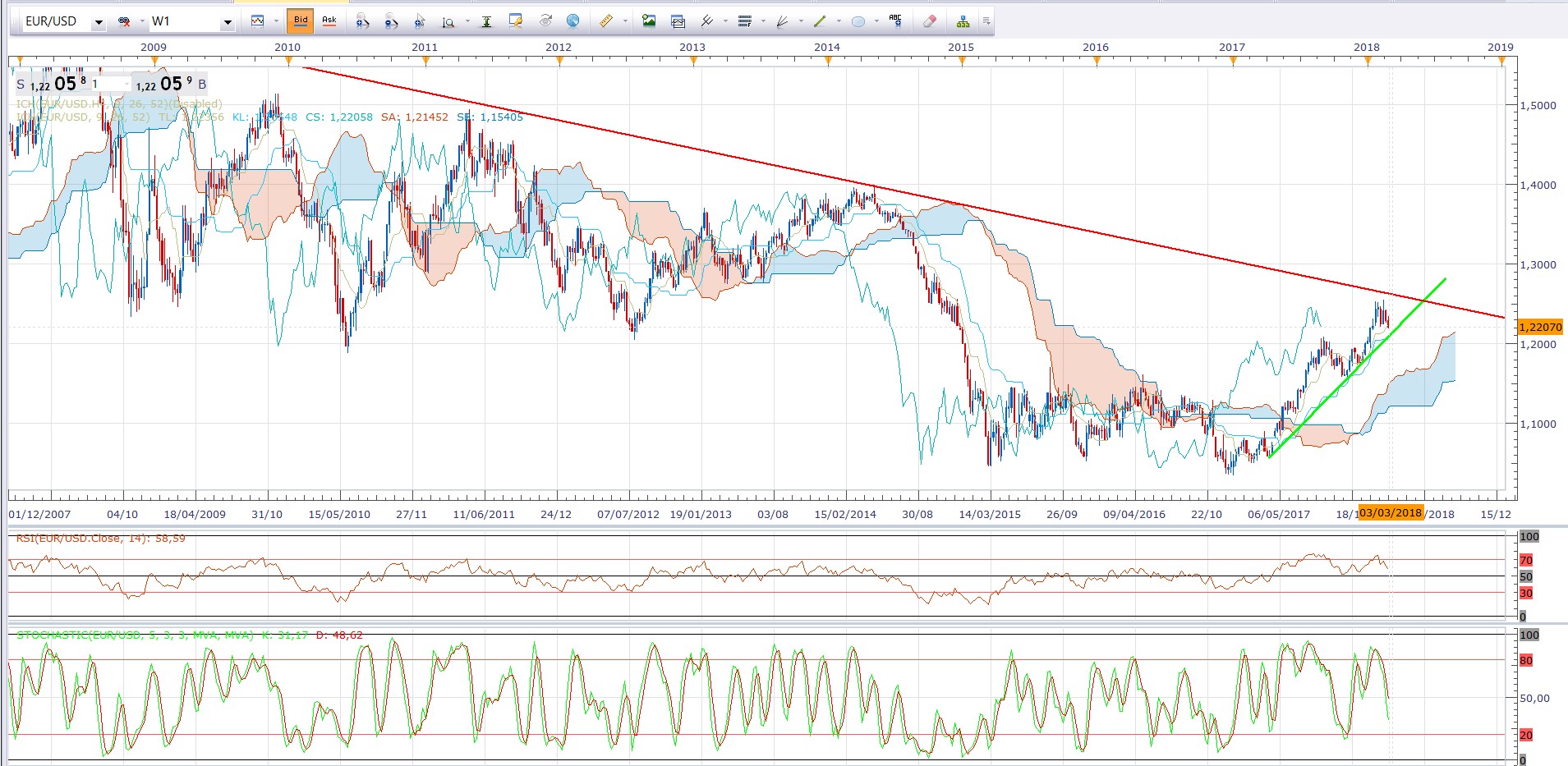The image size is (1568, 766).
Task: Expand the pitchfork tool dropdown arrow
Action: [x=726, y=21]
